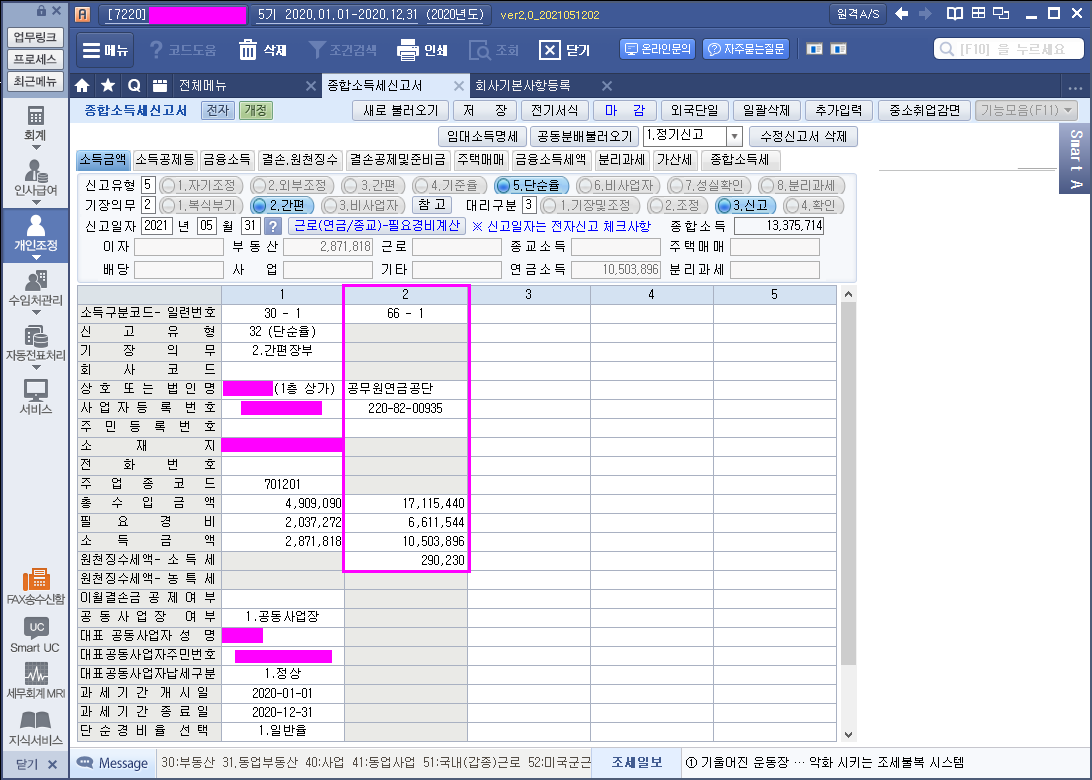The image size is (1092, 780).
Task: Switch to 가산세 tab
Action: click(675, 159)
